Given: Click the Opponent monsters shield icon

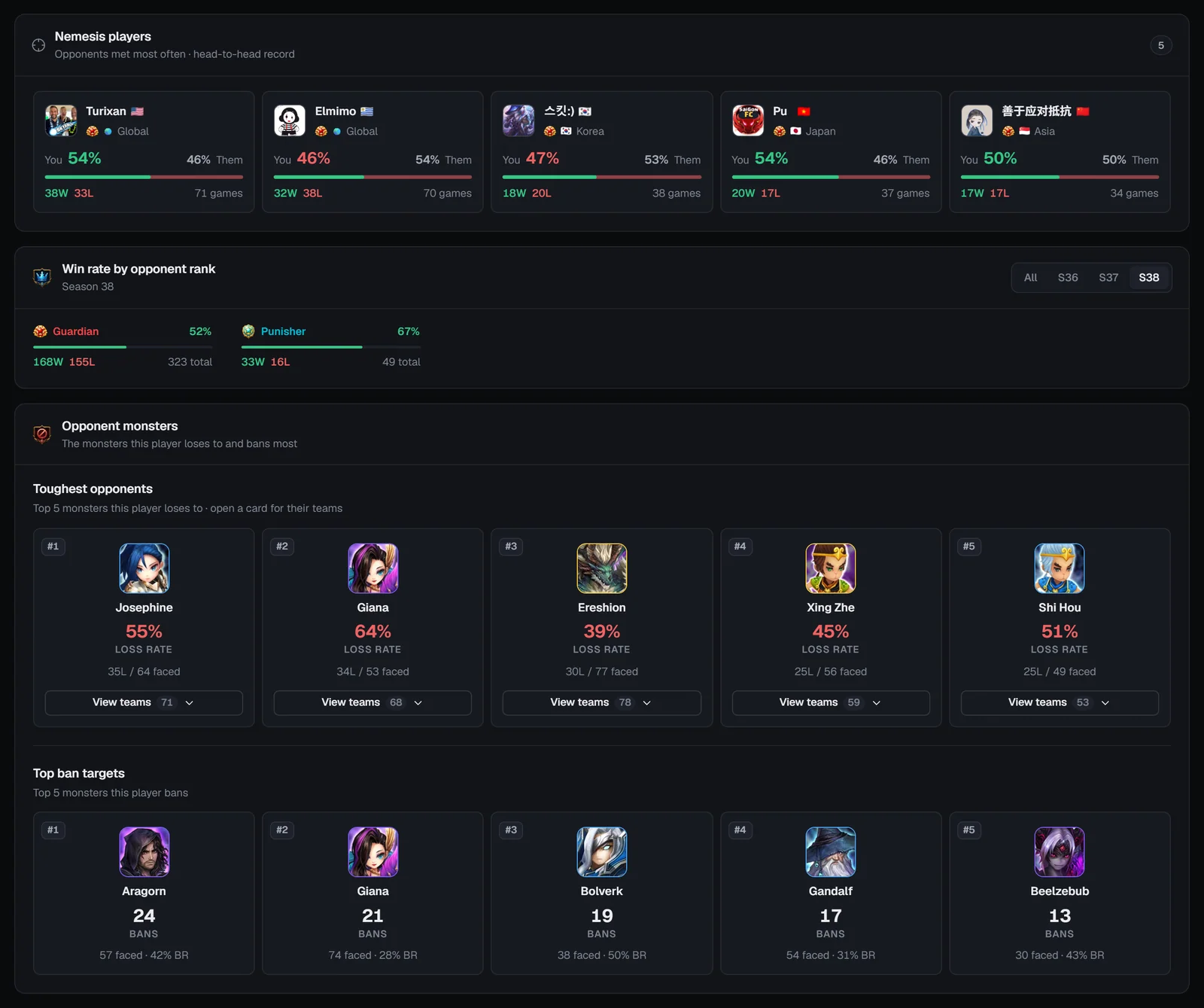Looking at the screenshot, I should (x=42, y=434).
